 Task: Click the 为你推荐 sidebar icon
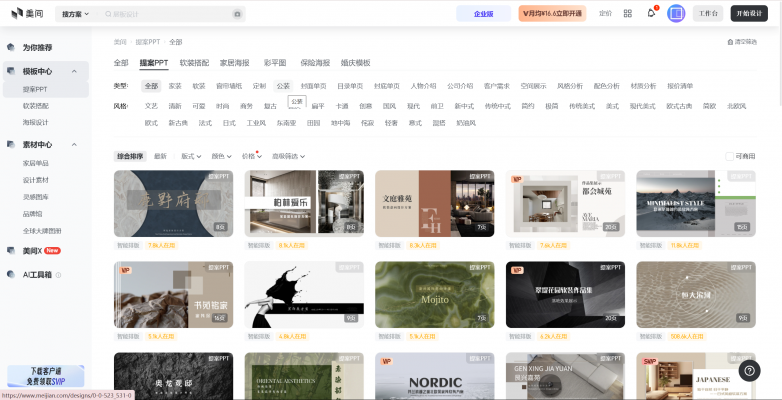pyautogui.click(x=11, y=47)
